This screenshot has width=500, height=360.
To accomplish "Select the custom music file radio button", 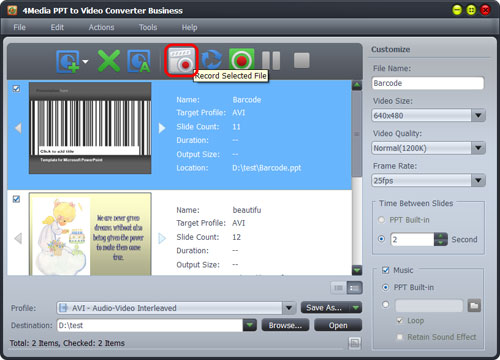I will [386, 304].
